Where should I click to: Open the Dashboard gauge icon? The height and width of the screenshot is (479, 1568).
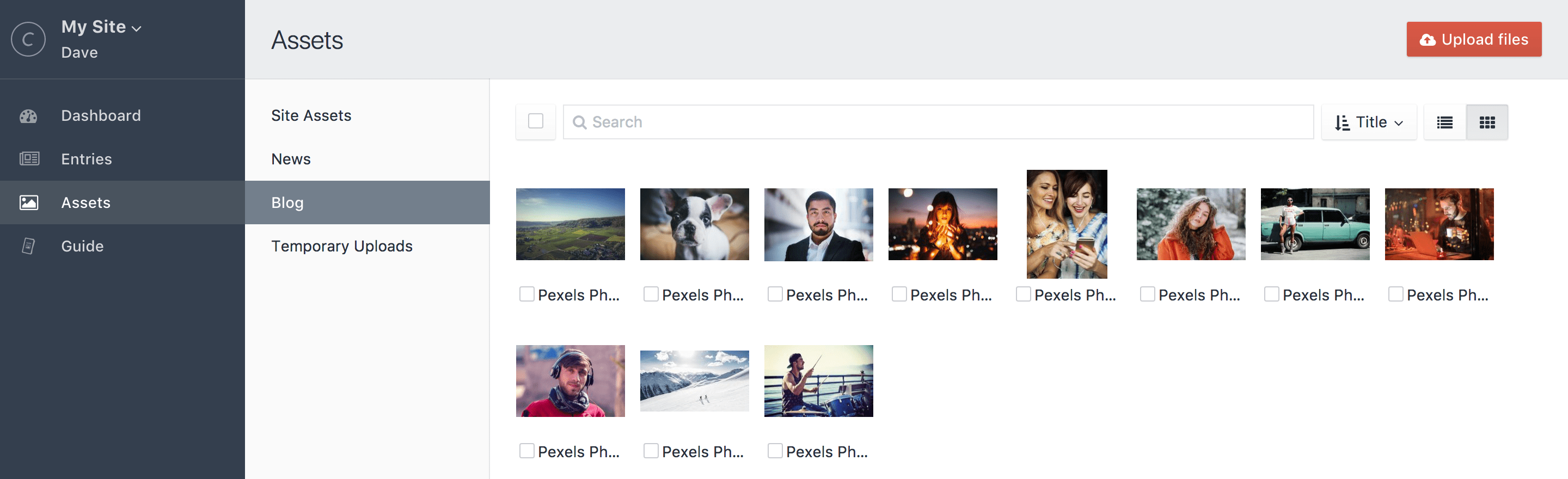[28, 115]
